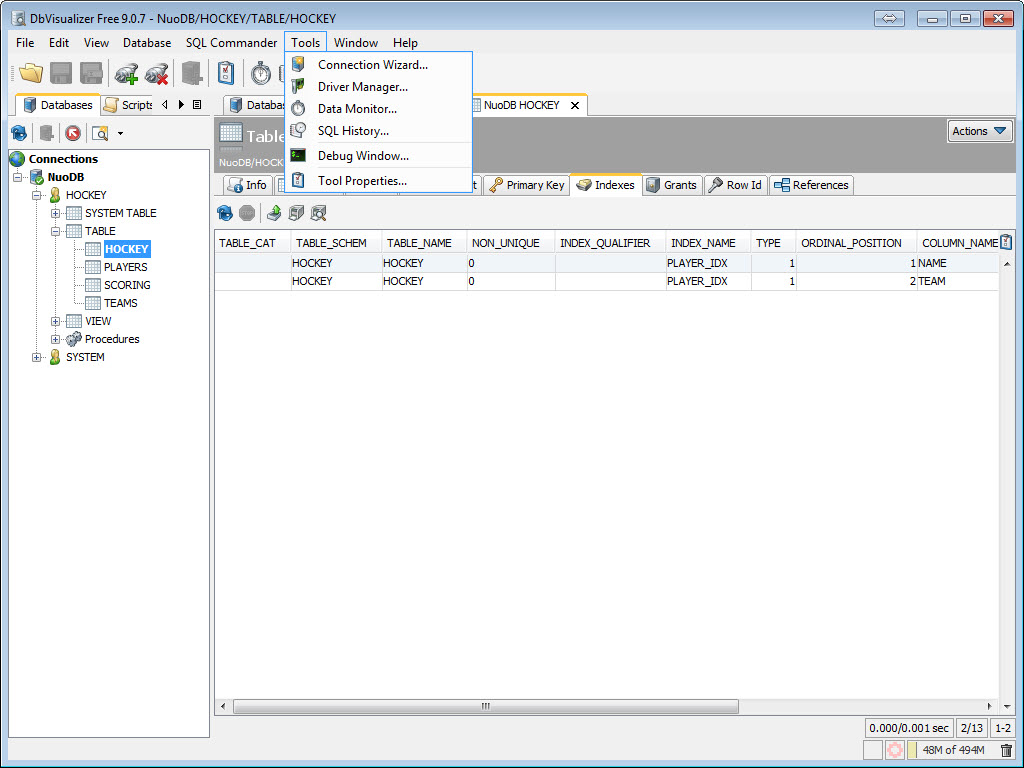Reload the Connections tree with the blue refresh icon
The width and height of the screenshot is (1024, 768).
point(19,134)
